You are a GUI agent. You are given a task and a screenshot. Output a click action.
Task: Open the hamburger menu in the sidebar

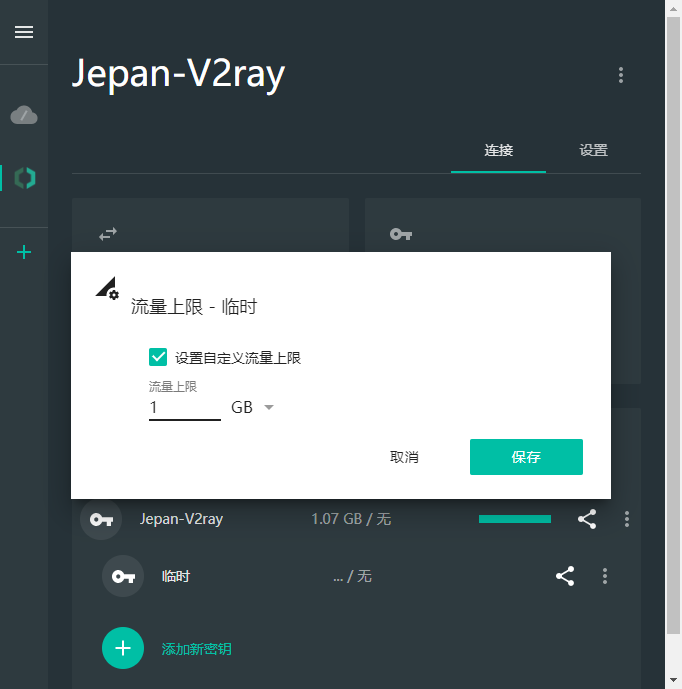24,32
